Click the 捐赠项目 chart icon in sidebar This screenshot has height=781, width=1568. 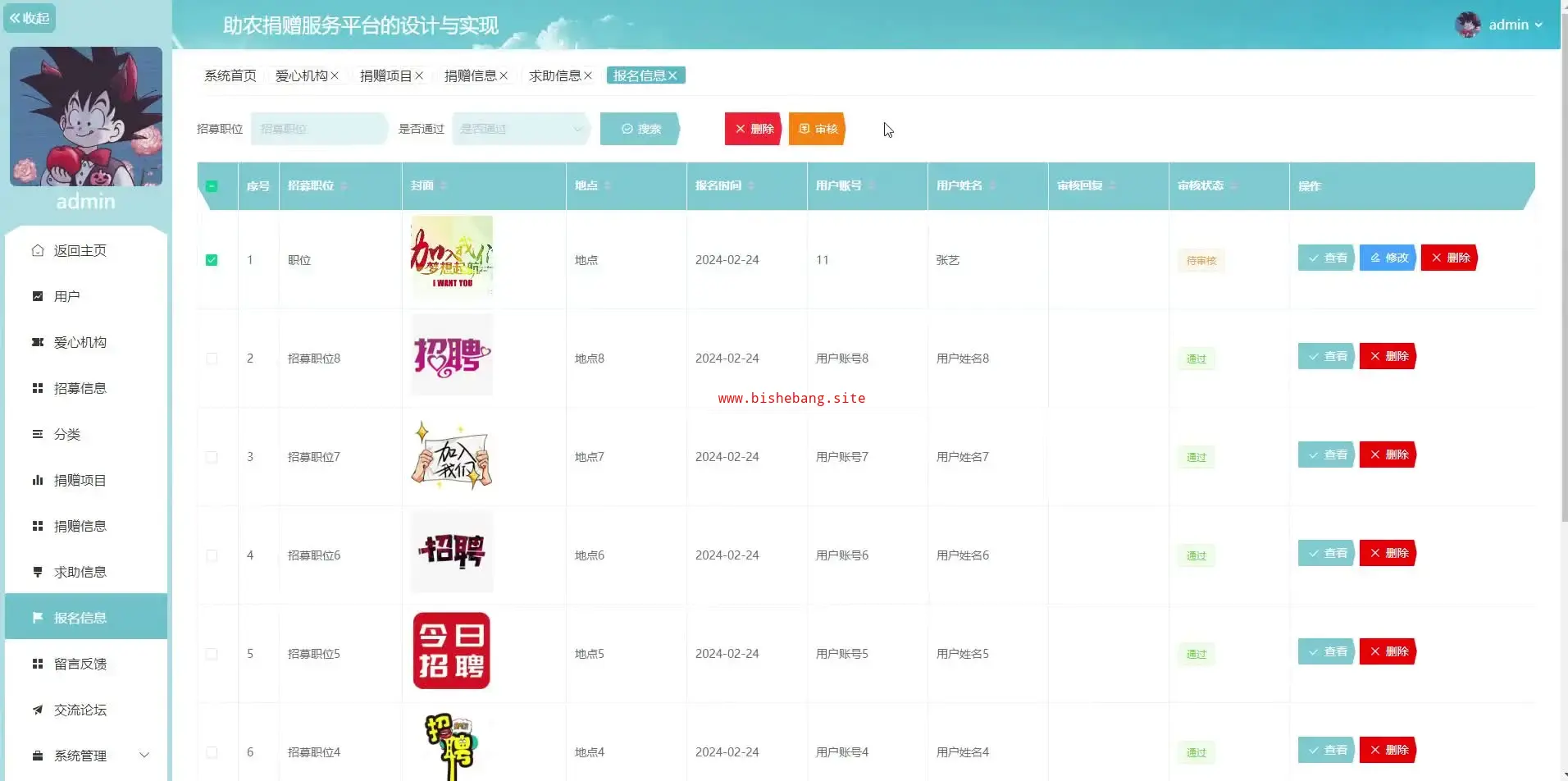38,480
